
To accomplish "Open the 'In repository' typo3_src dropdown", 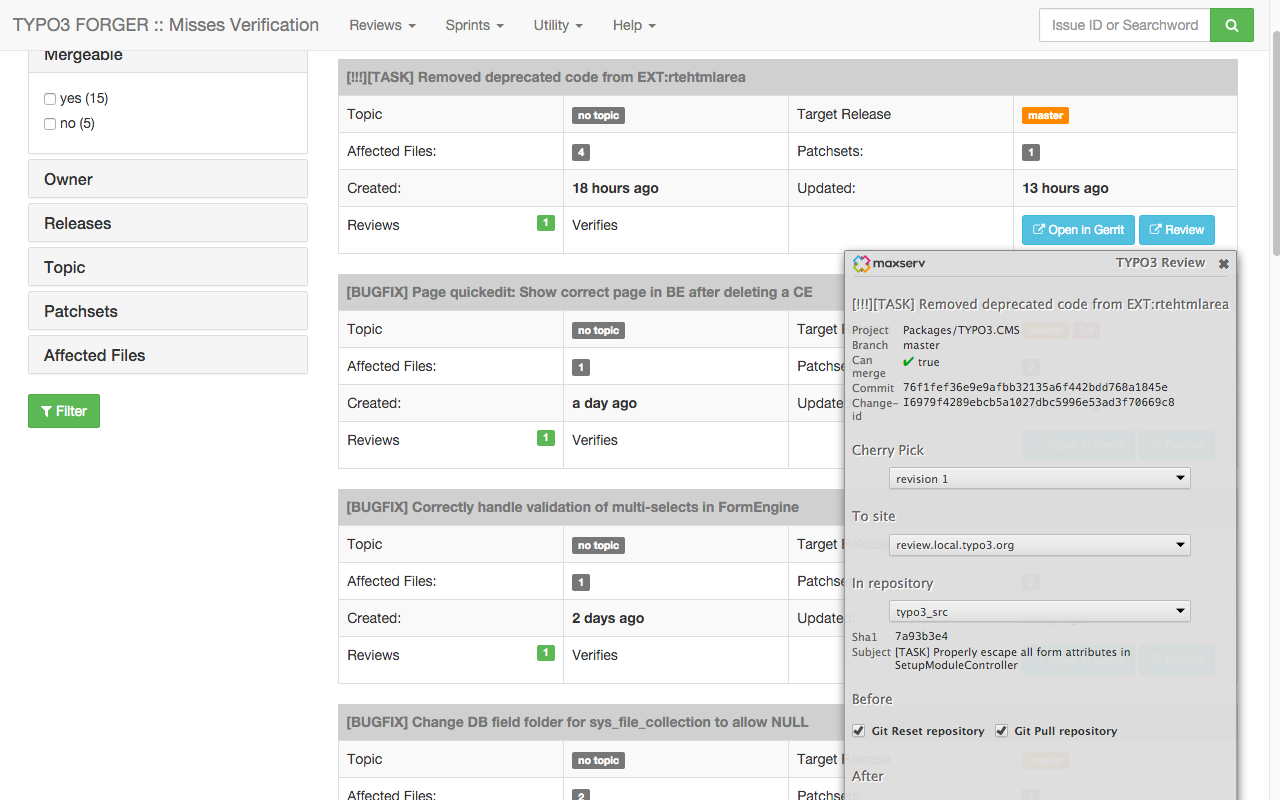I will (1040, 611).
